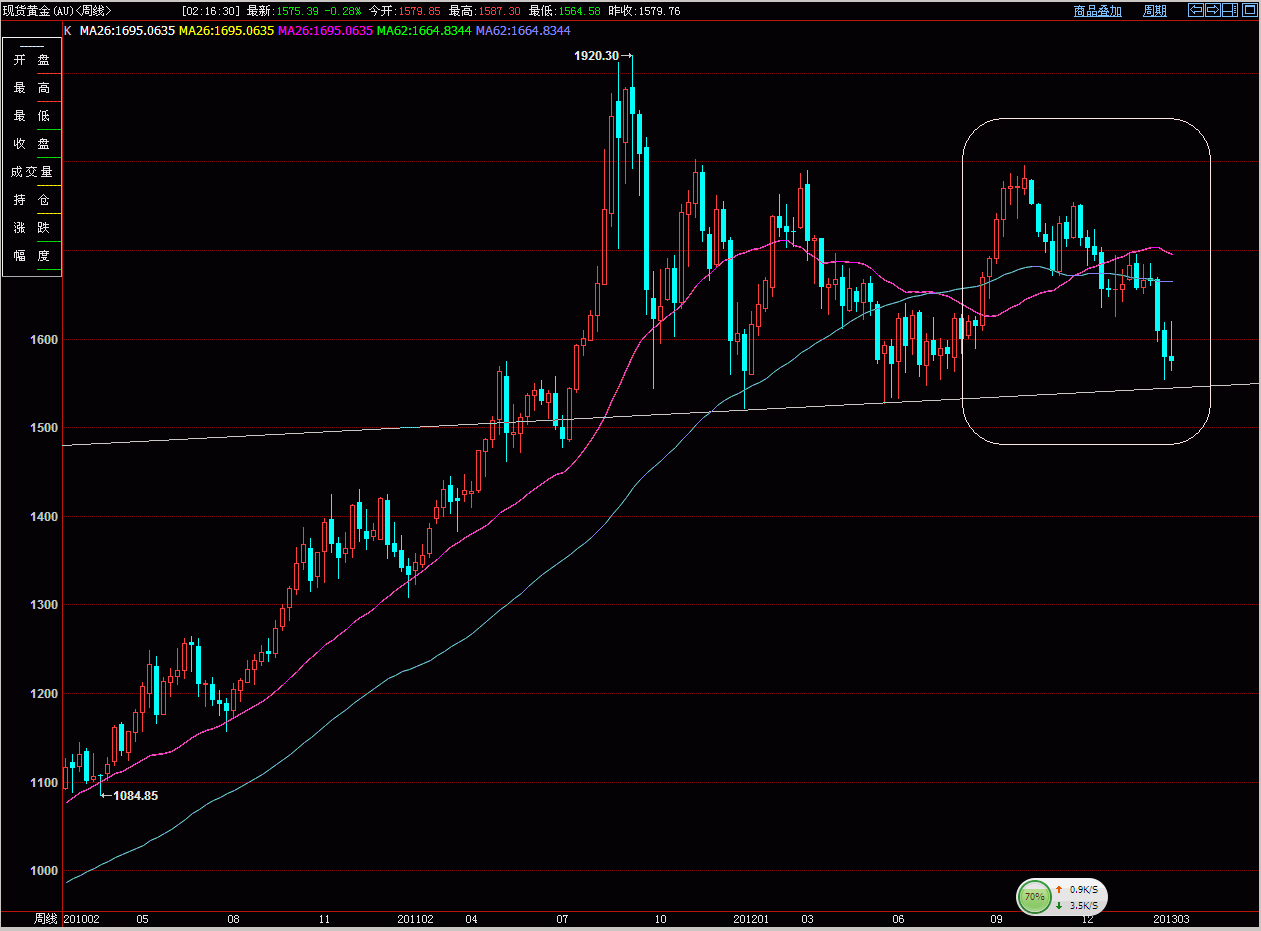Click the [02:16:30] timestamp
This screenshot has width=1261, height=931.
(x=212, y=11)
